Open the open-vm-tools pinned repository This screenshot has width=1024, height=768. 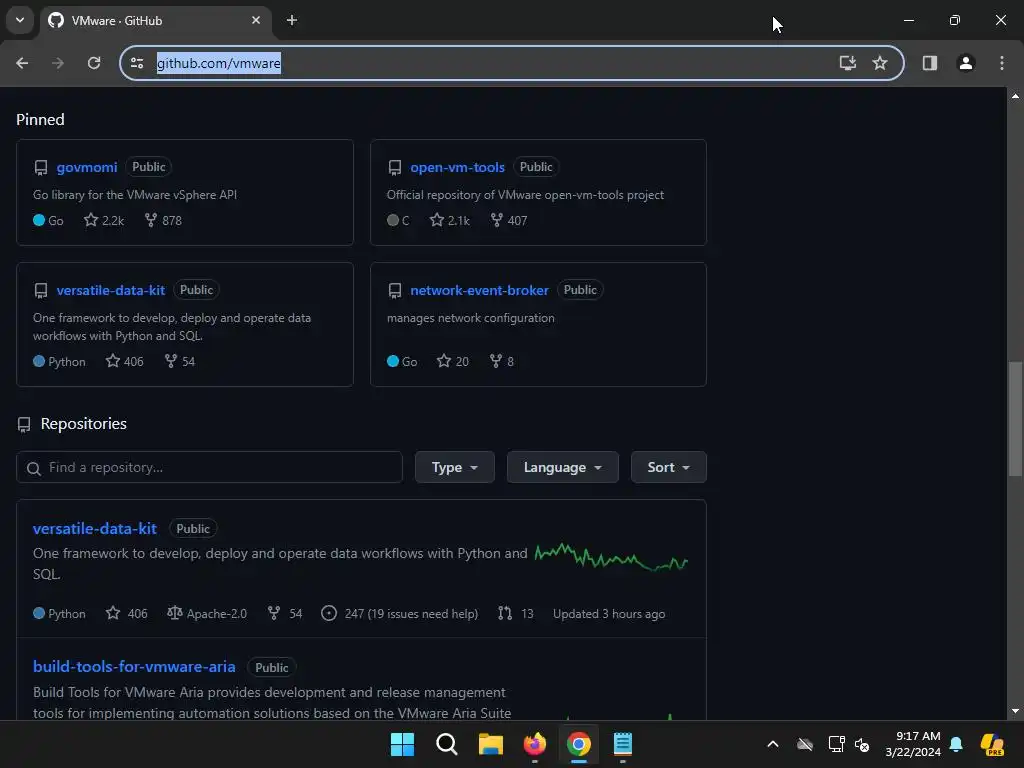457,167
